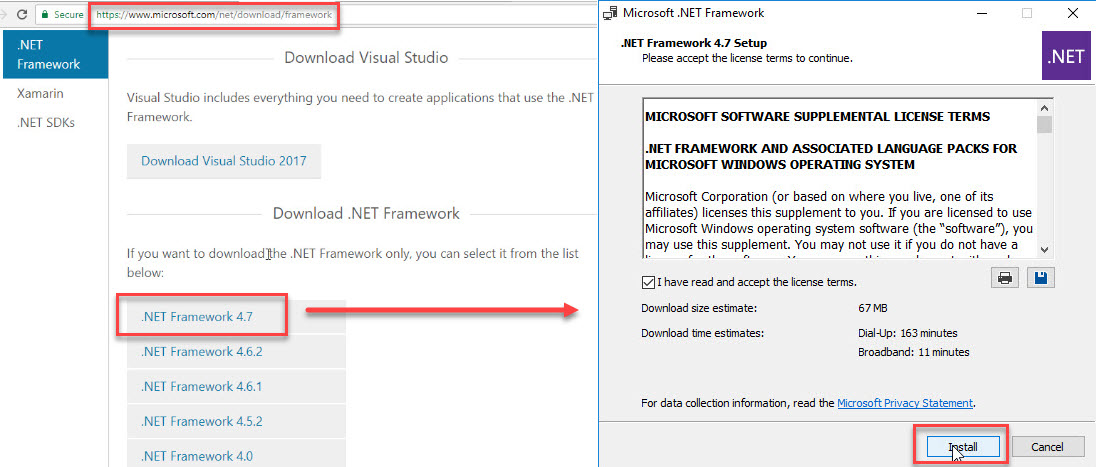1096x467 pixels.
Task: Click 'Download size estimate:' label
Action: [699, 308]
